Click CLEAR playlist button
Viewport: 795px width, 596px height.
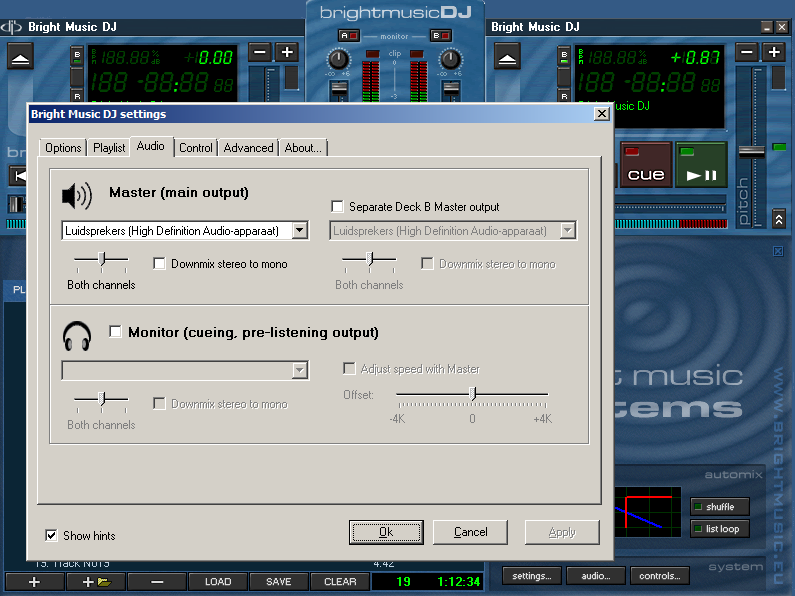click(x=340, y=582)
